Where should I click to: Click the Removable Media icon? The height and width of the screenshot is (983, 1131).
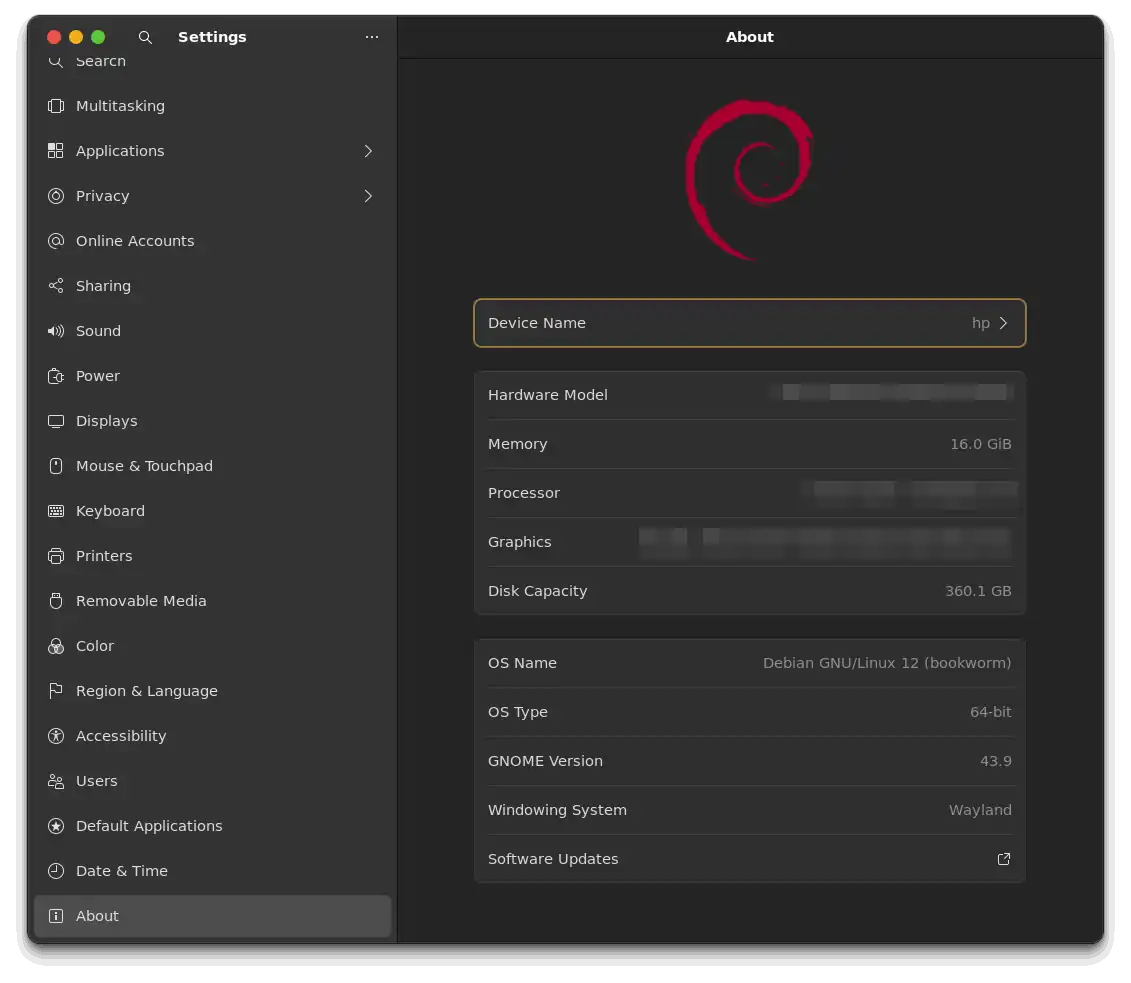56,601
